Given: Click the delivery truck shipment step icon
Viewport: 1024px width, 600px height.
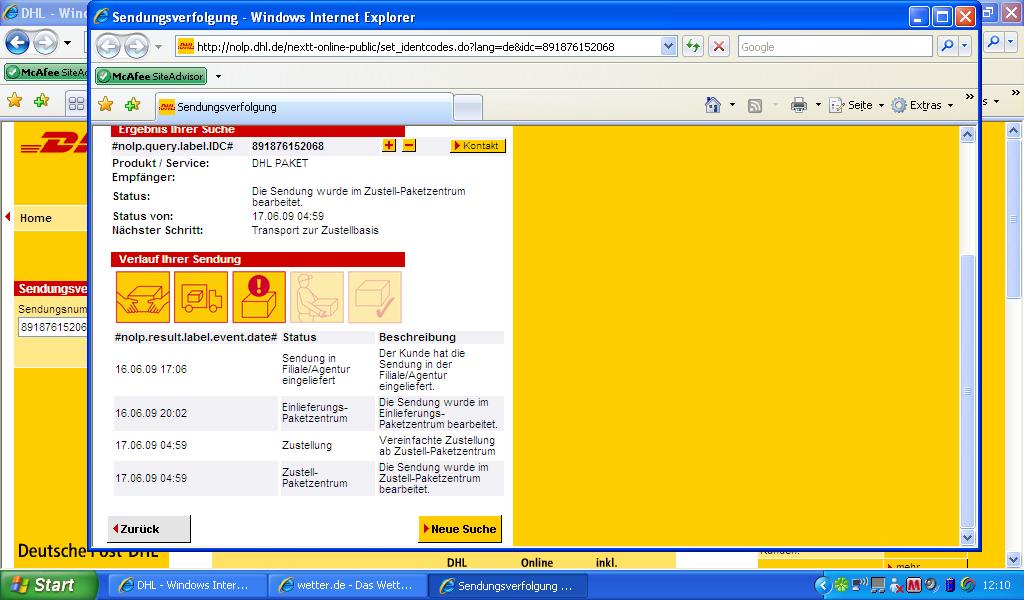Looking at the screenshot, I should click(x=201, y=297).
